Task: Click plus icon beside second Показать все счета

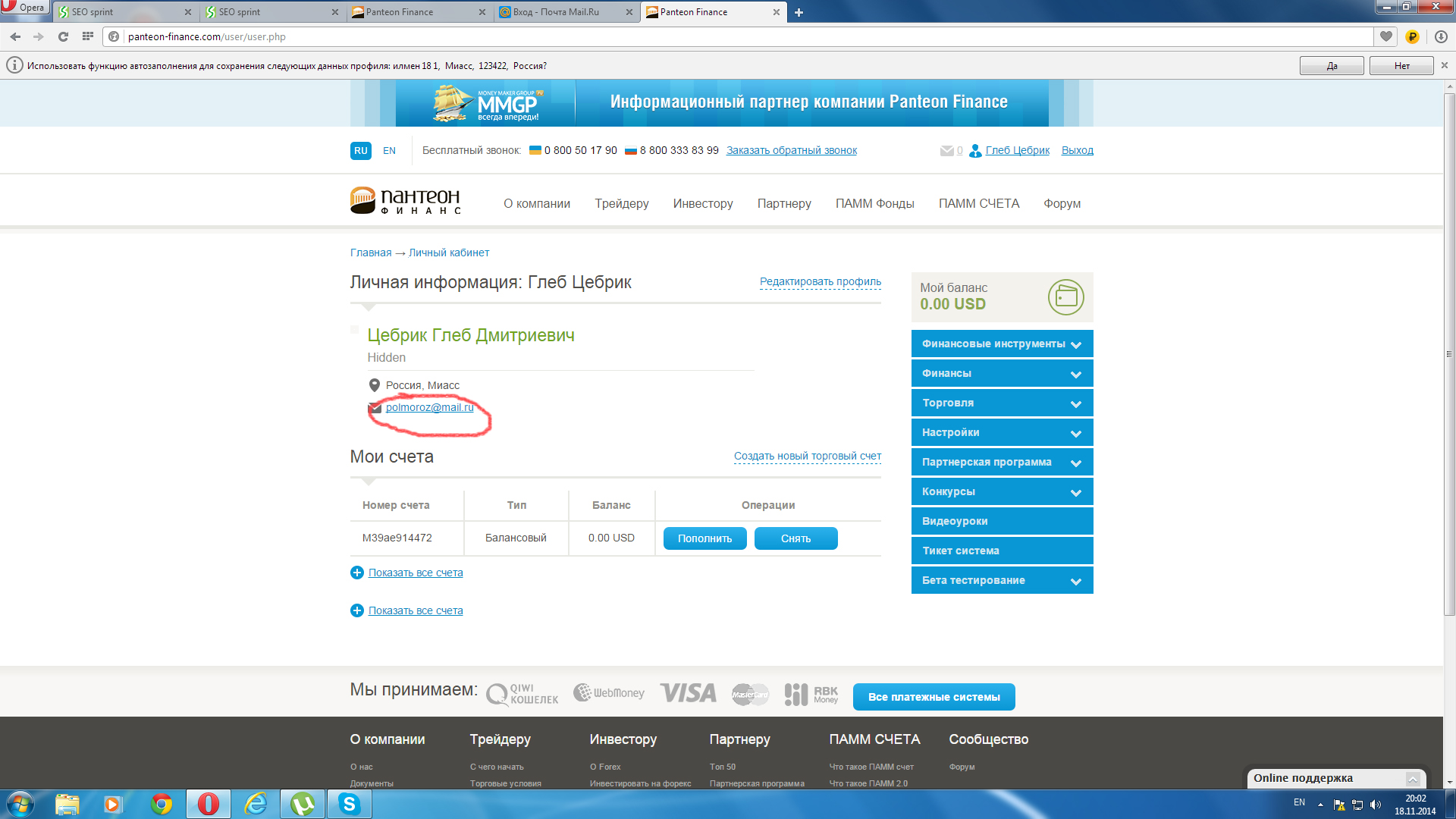Action: (x=357, y=610)
